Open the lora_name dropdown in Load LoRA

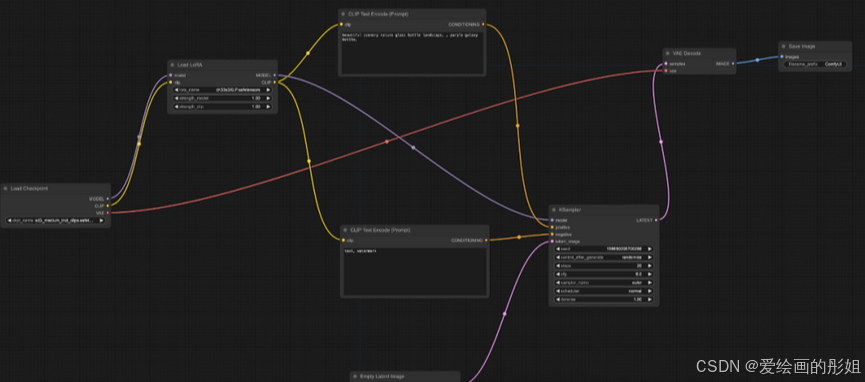(222, 89)
